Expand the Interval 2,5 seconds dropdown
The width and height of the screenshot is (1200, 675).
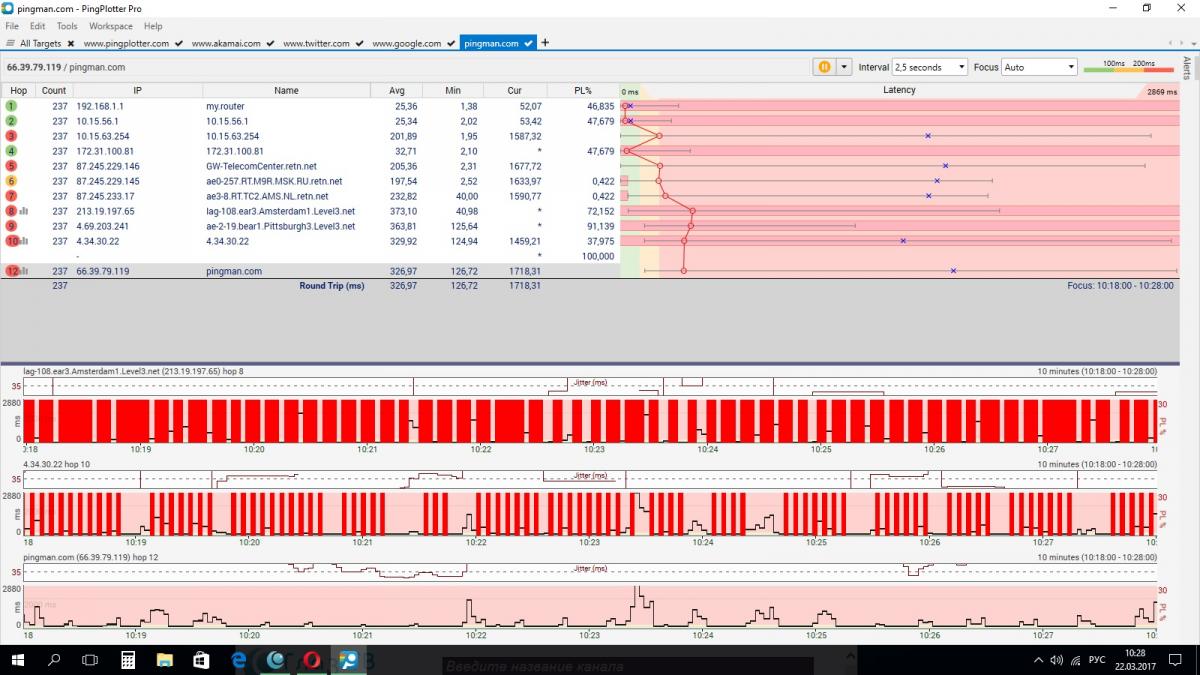[930, 67]
